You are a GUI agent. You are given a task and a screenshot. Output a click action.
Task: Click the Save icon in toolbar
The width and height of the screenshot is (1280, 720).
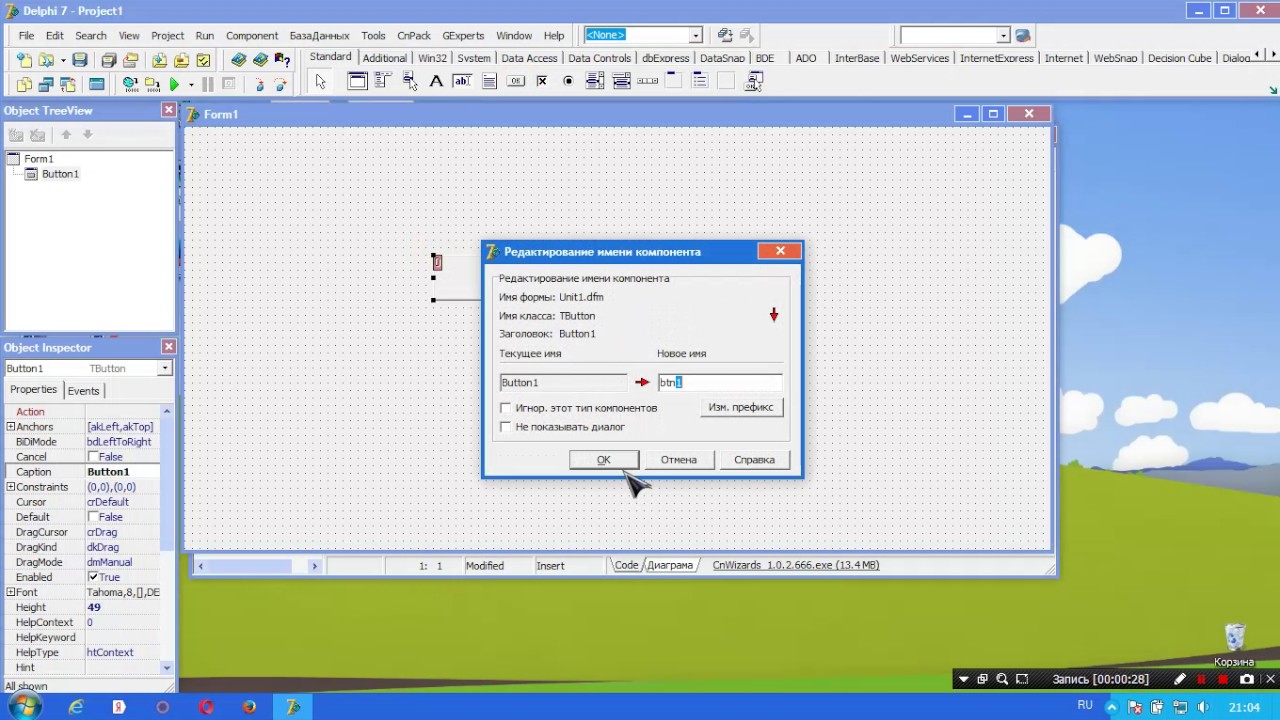coord(80,60)
